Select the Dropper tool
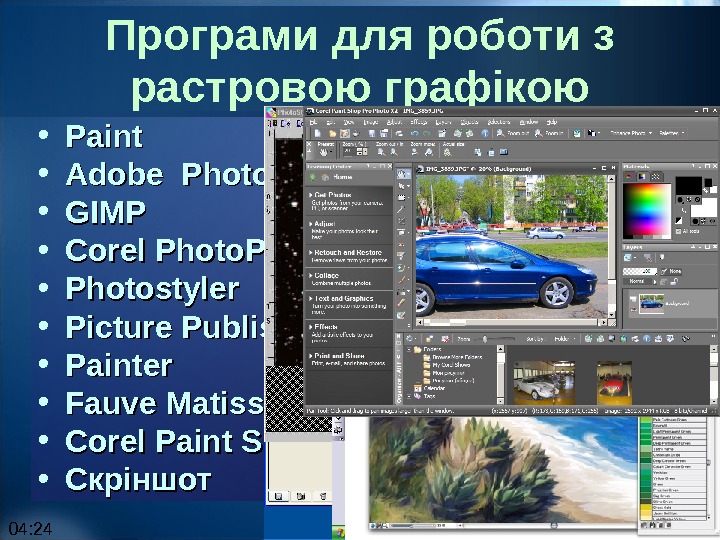The image size is (720, 540). click(403, 209)
